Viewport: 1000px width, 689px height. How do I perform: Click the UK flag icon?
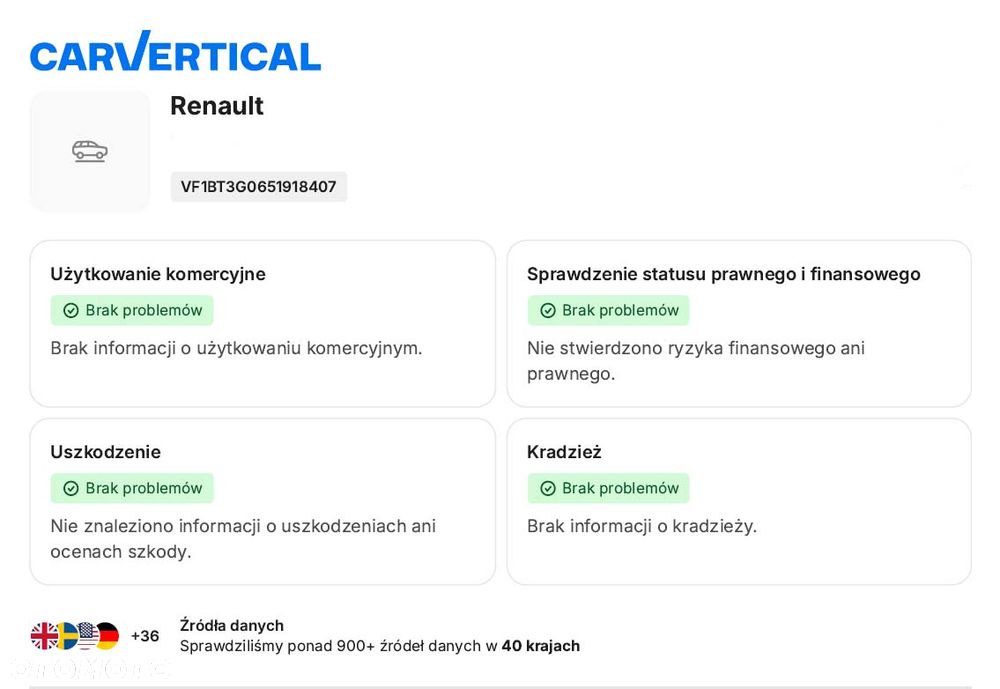click(44, 636)
